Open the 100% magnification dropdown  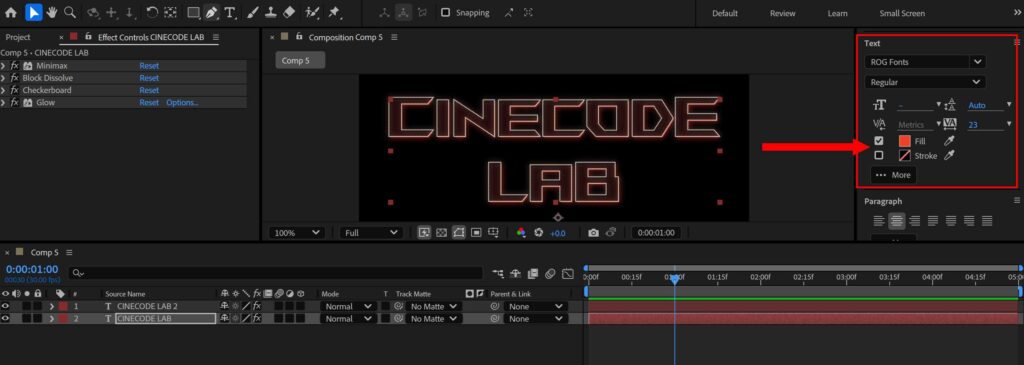click(x=296, y=232)
